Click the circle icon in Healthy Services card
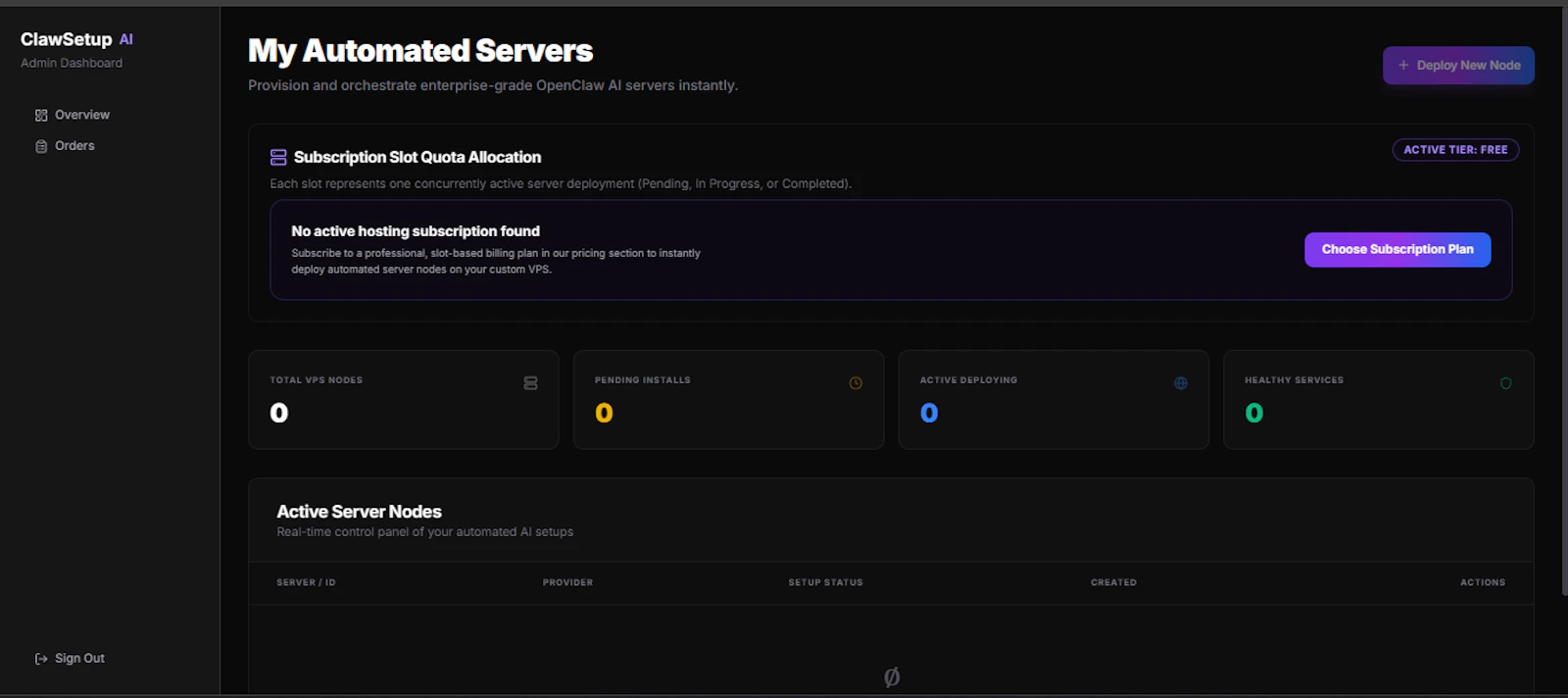This screenshot has height=698, width=1568. click(1506, 383)
